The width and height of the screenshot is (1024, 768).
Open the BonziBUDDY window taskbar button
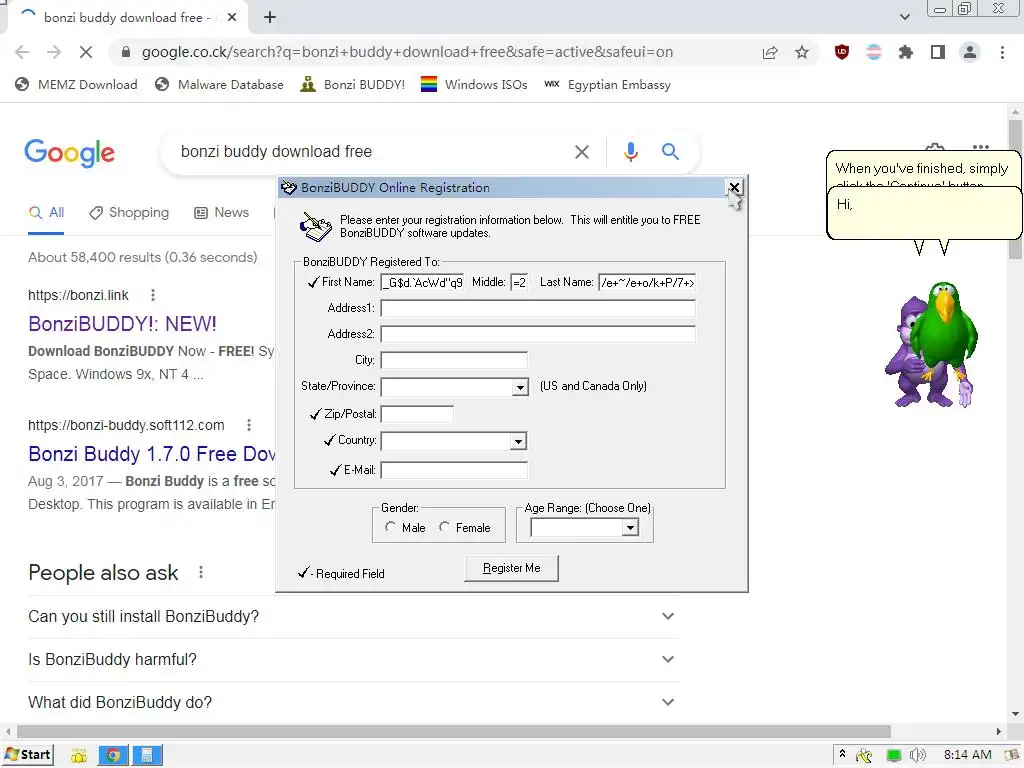pos(147,756)
